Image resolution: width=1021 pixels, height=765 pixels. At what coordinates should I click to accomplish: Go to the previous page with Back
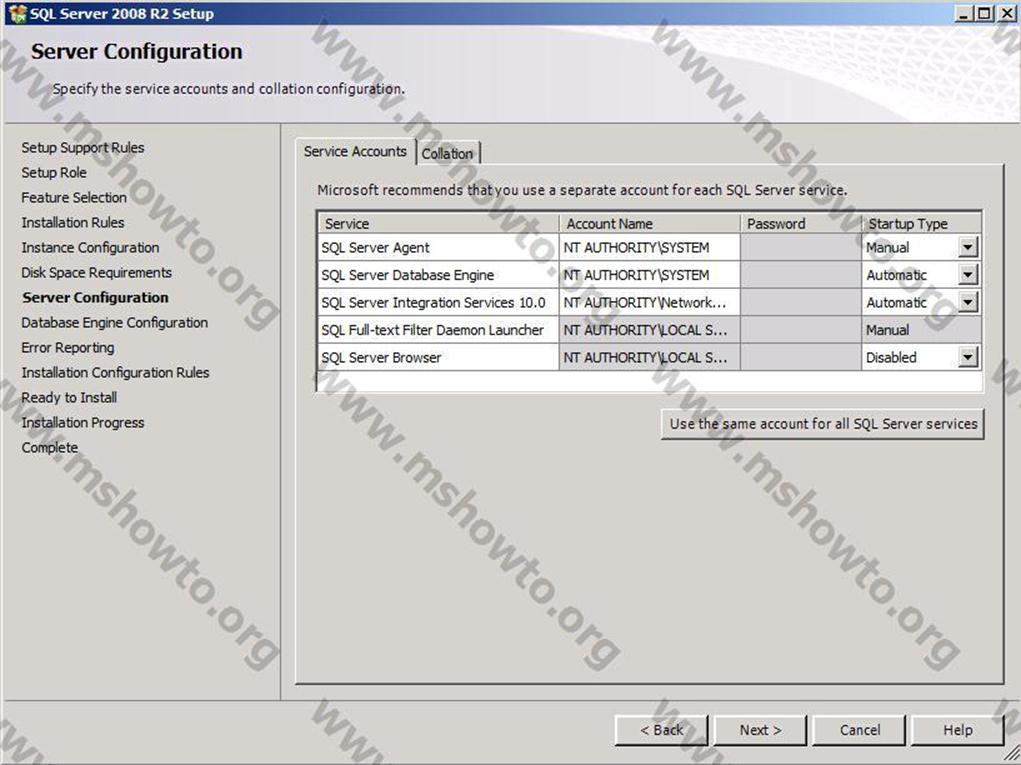[x=661, y=730]
